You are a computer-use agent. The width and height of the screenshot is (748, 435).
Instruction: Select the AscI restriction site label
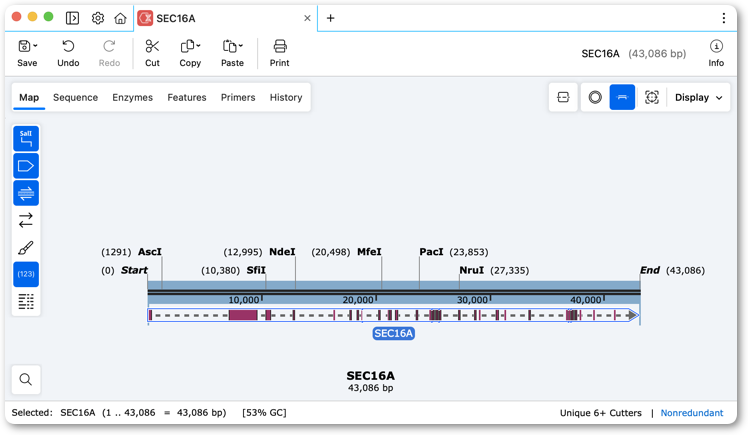pos(150,252)
